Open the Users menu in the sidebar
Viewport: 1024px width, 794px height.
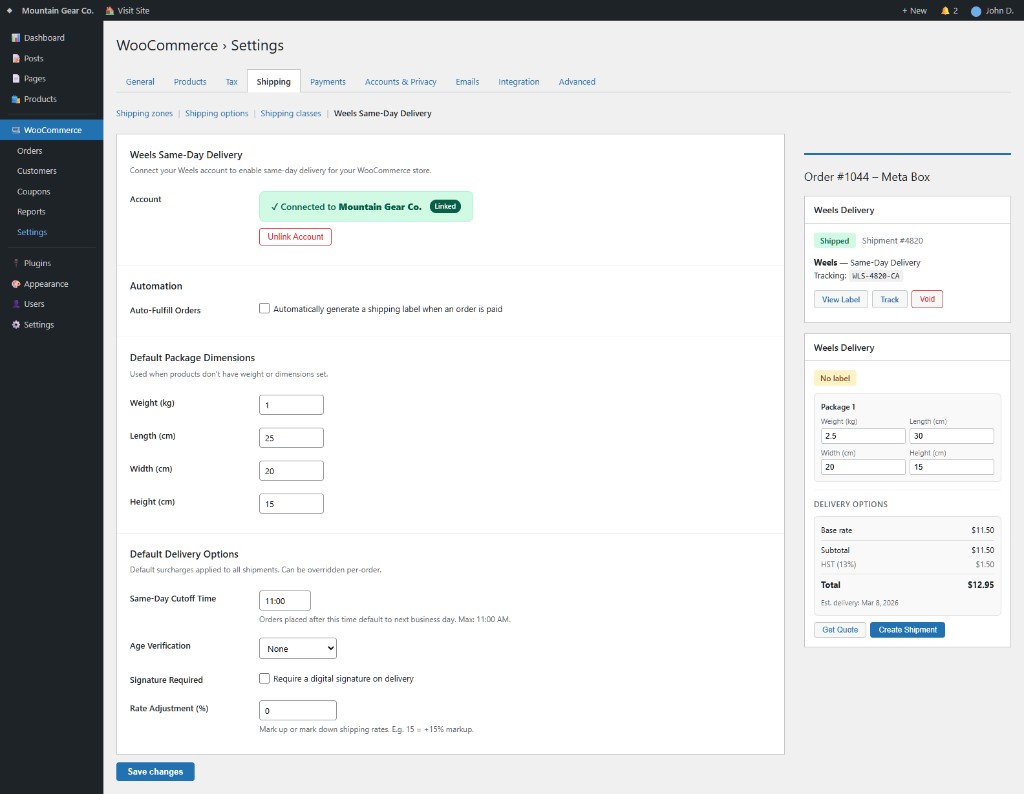tap(36, 304)
